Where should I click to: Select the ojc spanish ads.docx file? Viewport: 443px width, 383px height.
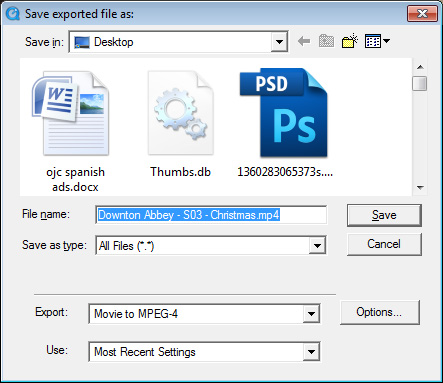click(x=75, y=131)
